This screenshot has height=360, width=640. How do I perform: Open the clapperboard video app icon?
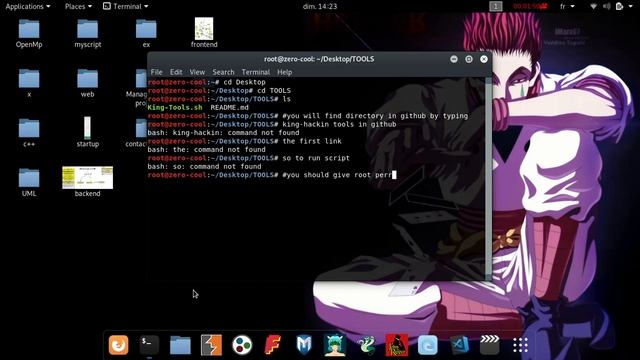point(489,345)
